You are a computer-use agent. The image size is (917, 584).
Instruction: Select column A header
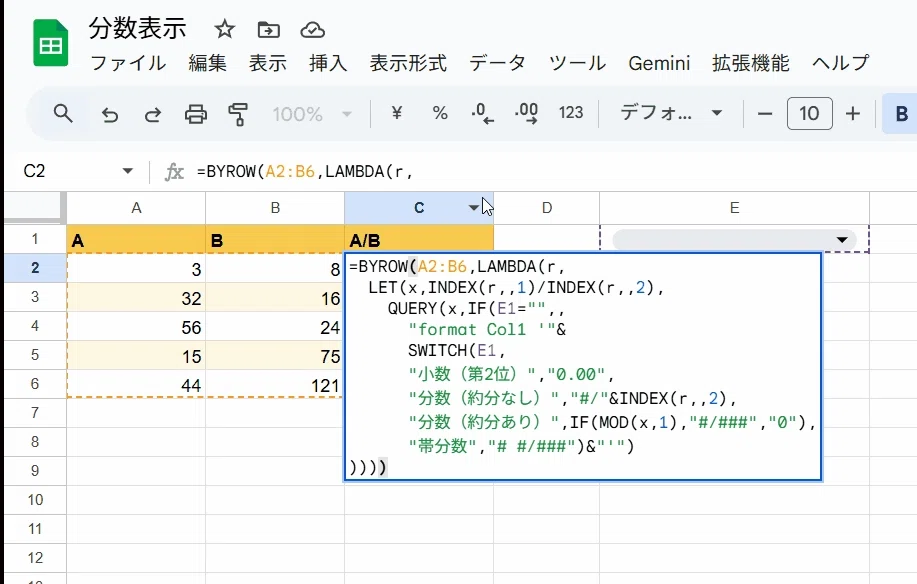pos(136,208)
